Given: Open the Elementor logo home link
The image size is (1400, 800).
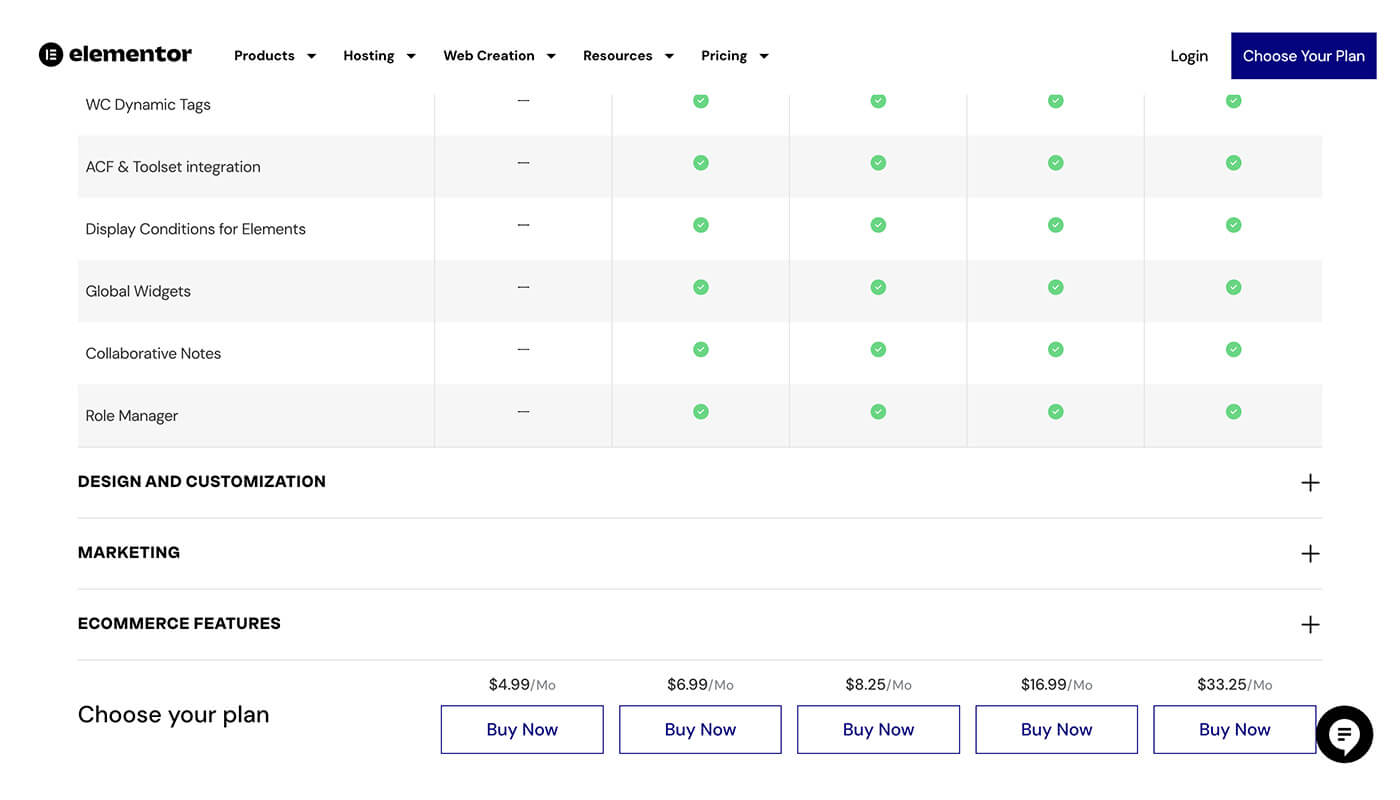Looking at the screenshot, I should point(115,55).
